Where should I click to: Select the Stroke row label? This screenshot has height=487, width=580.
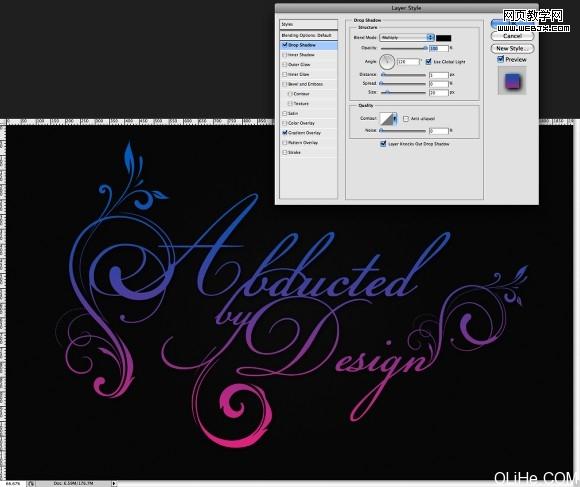(294, 152)
